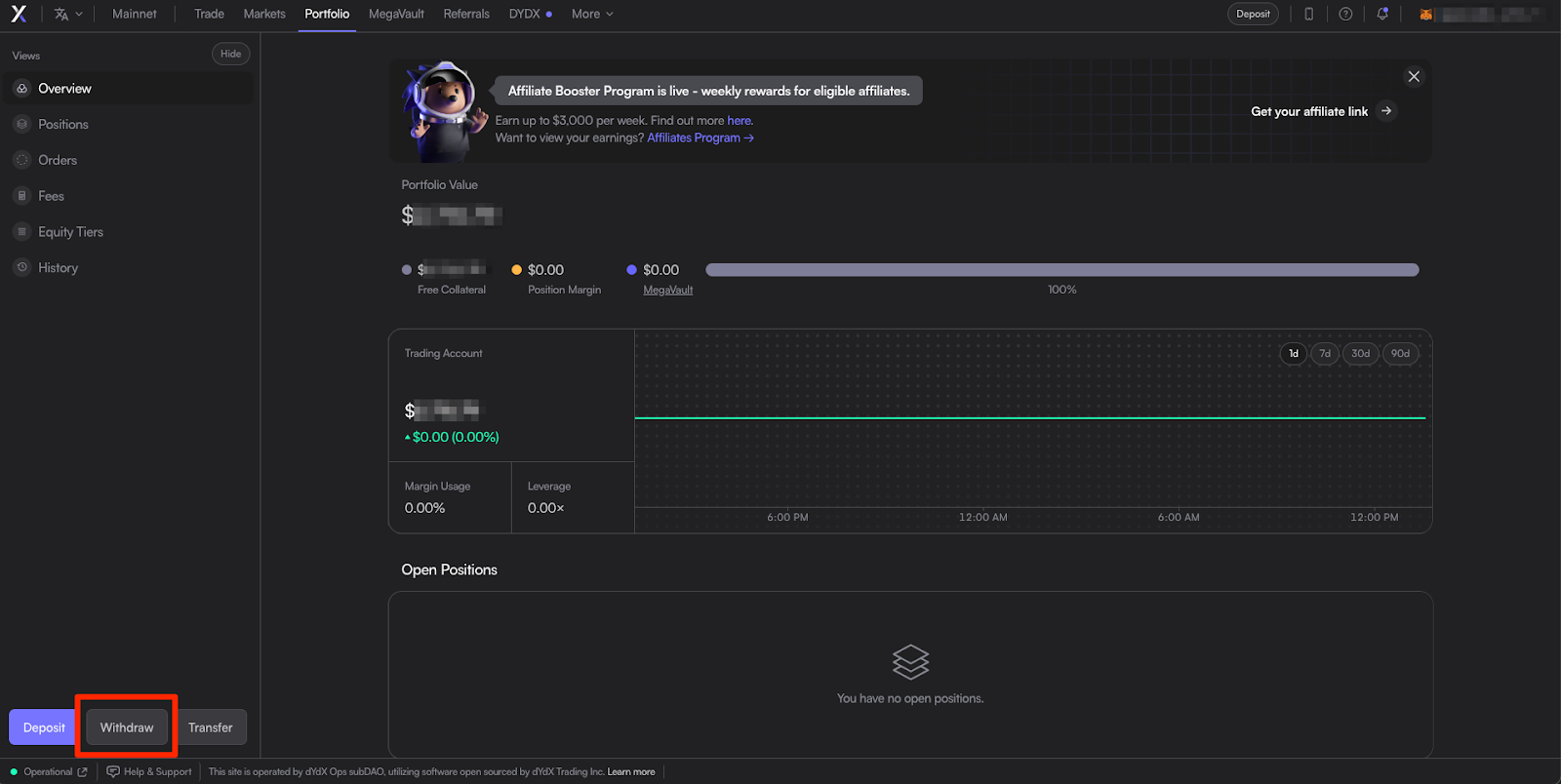
Task: Click the History clock icon
Action: (22, 267)
